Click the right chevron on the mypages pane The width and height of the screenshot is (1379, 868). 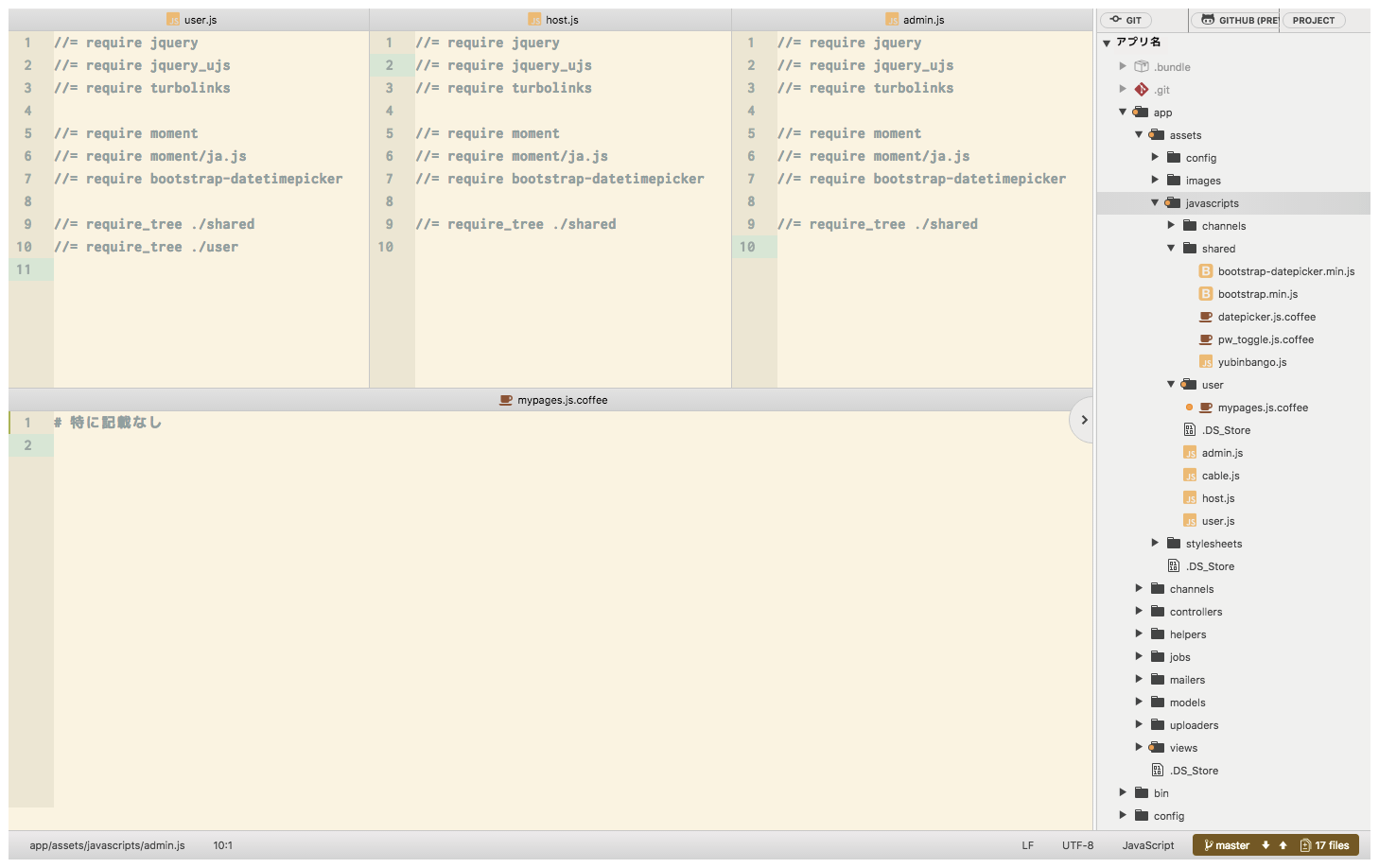1084,419
